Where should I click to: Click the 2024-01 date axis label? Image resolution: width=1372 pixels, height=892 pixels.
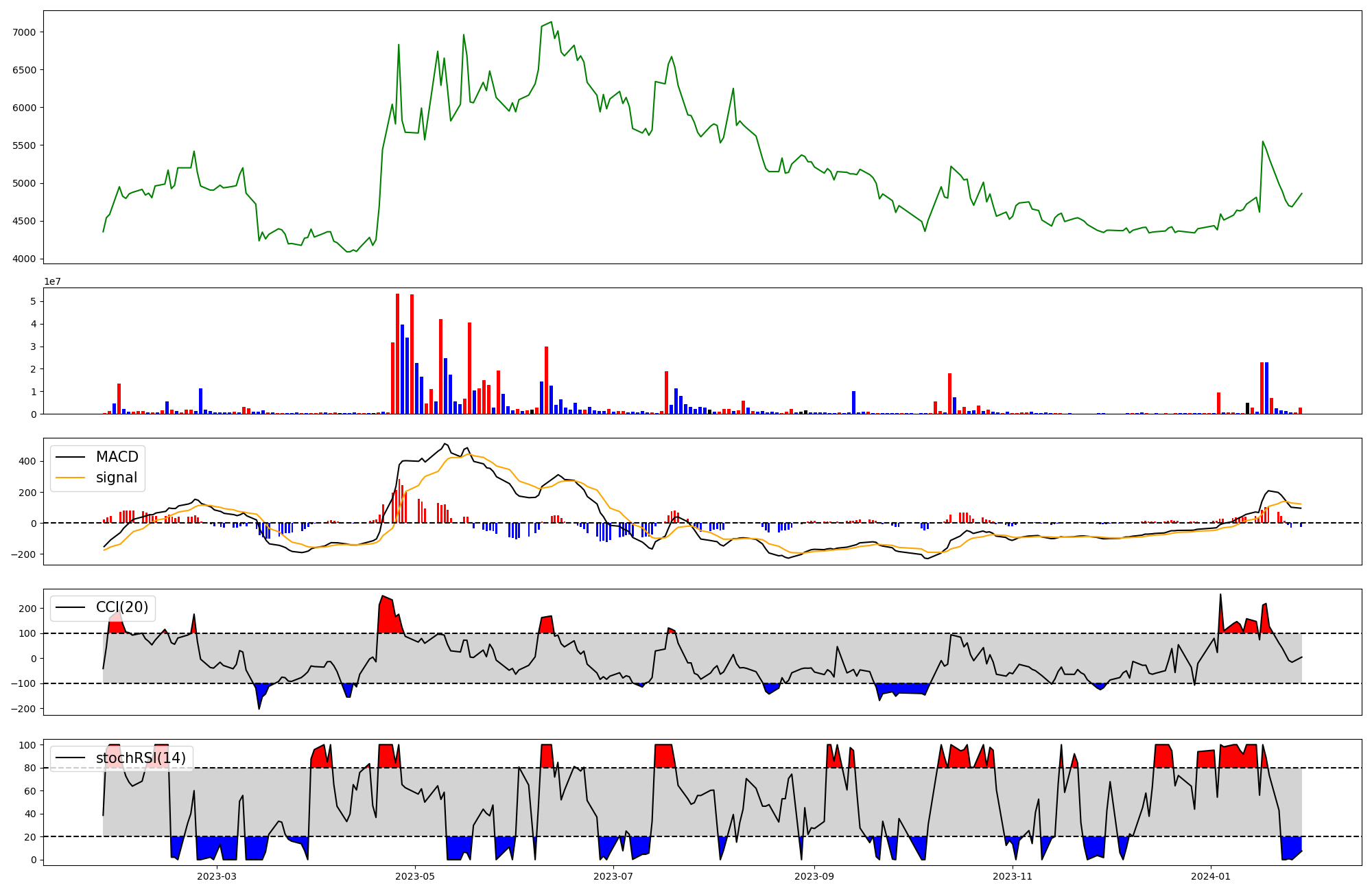tap(1211, 876)
